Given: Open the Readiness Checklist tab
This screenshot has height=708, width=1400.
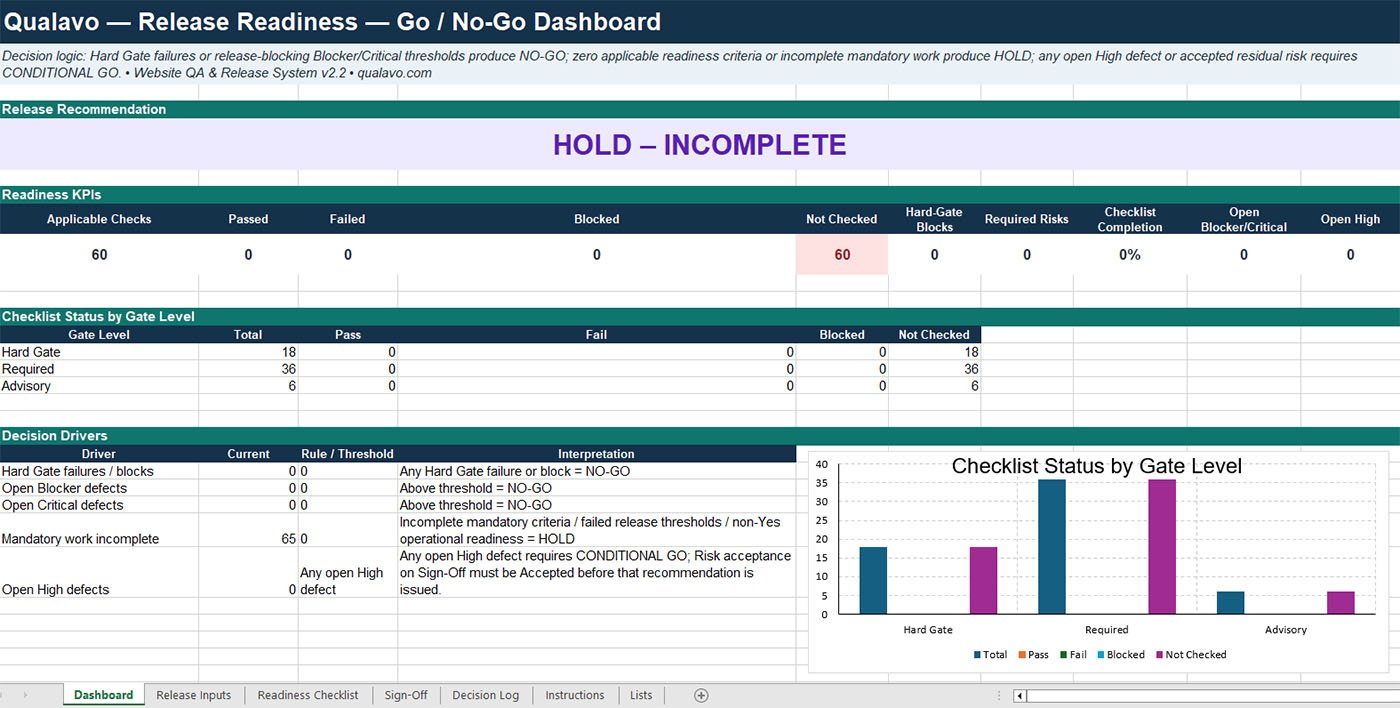Looking at the screenshot, I should pyautogui.click(x=308, y=695).
